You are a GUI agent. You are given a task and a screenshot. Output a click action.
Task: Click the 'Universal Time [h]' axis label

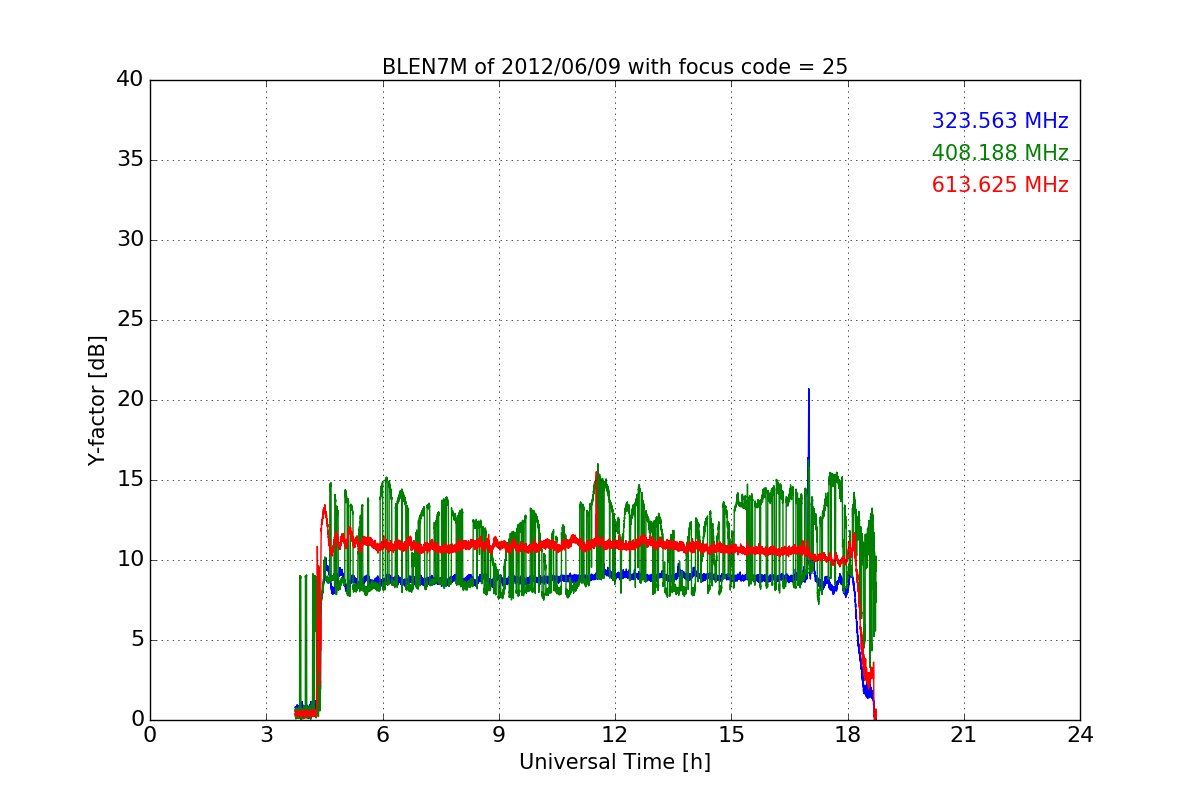tap(615, 762)
